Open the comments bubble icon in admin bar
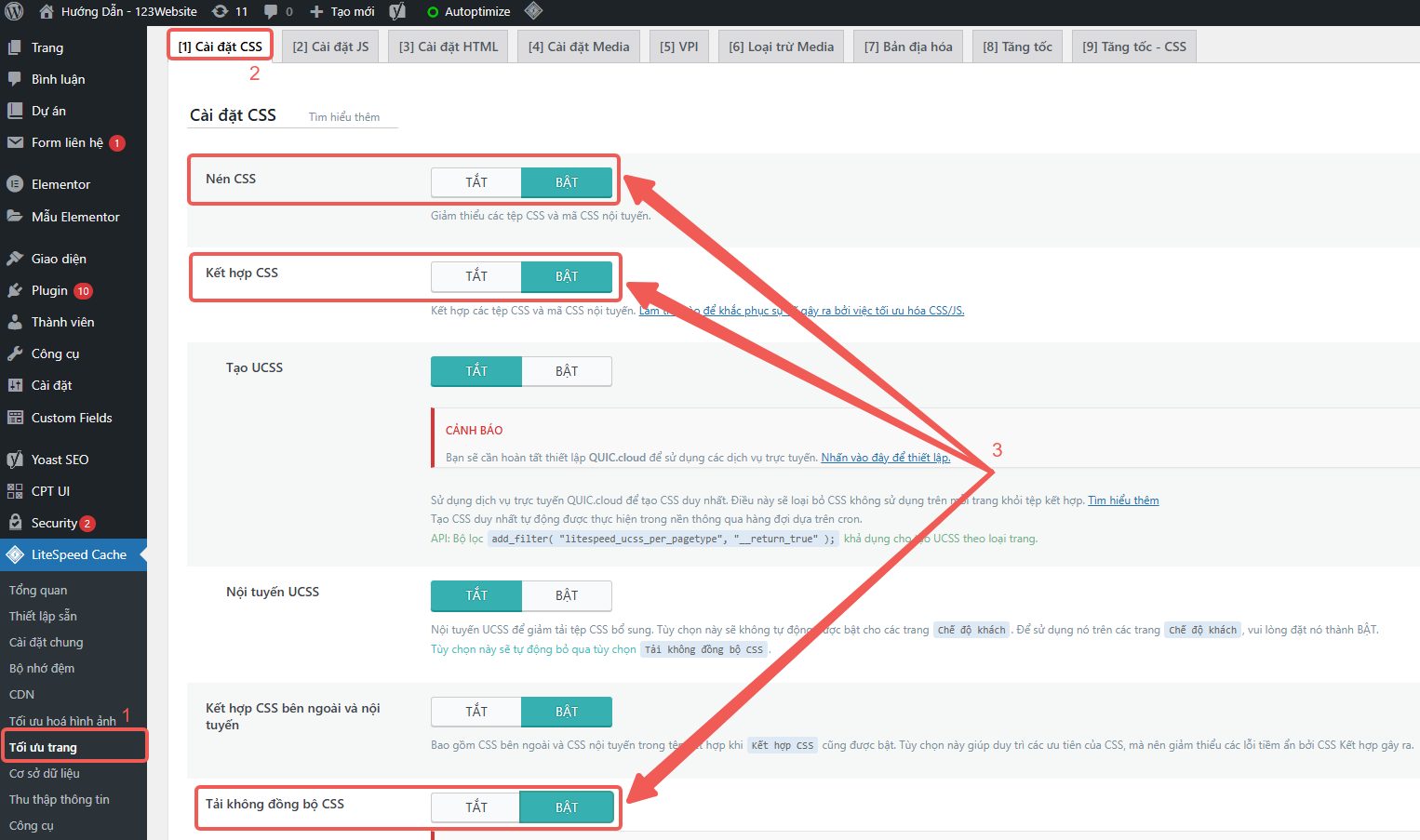The width and height of the screenshot is (1420, 840). coord(271,12)
